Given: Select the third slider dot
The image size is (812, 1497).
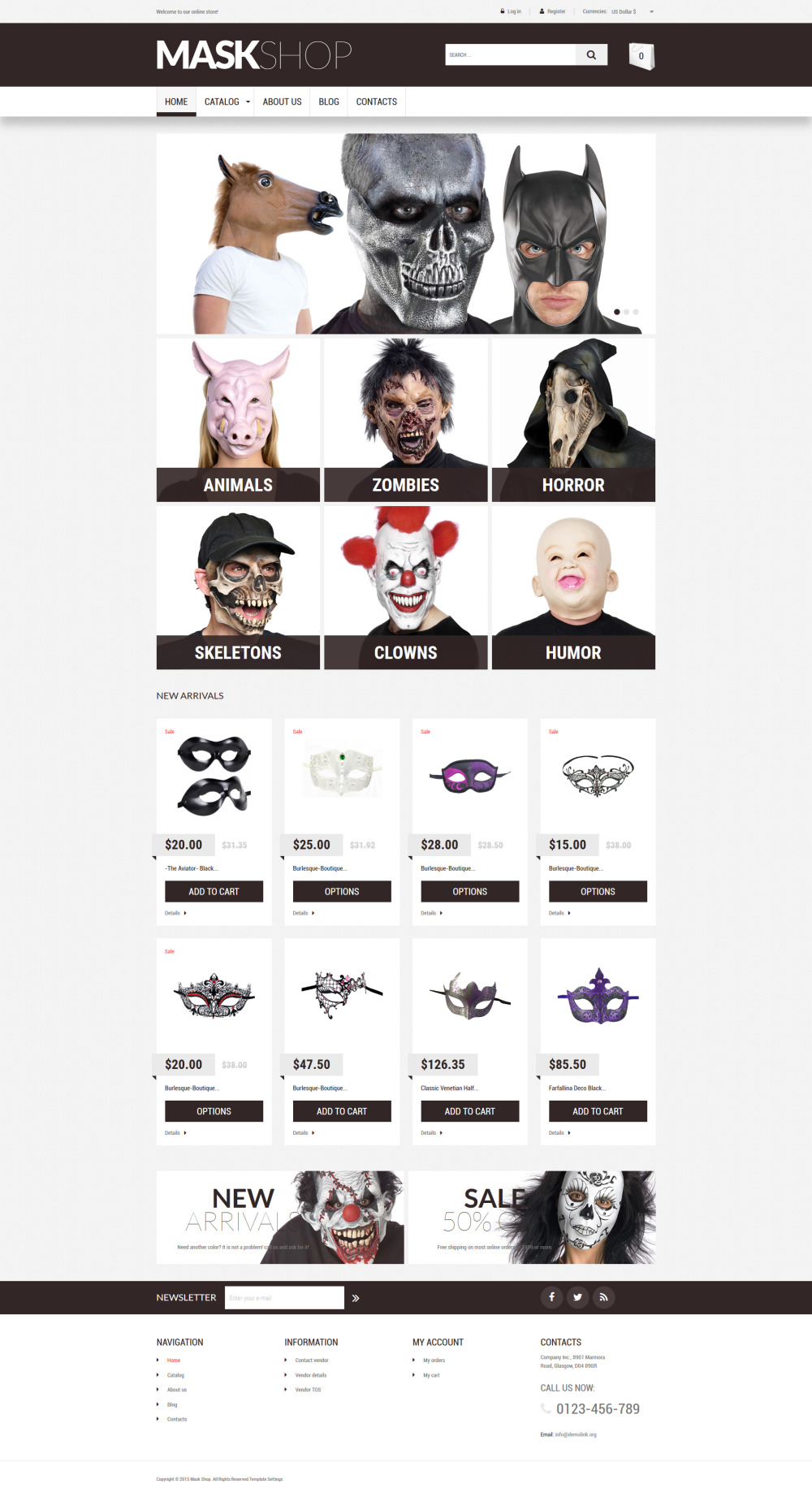Looking at the screenshot, I should [636, 312].
